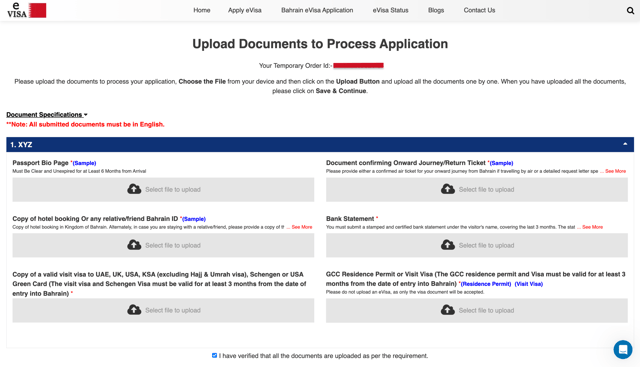
Task: Open the search magnifier icon
Action: pyautogui.click(x=630, y=11)
